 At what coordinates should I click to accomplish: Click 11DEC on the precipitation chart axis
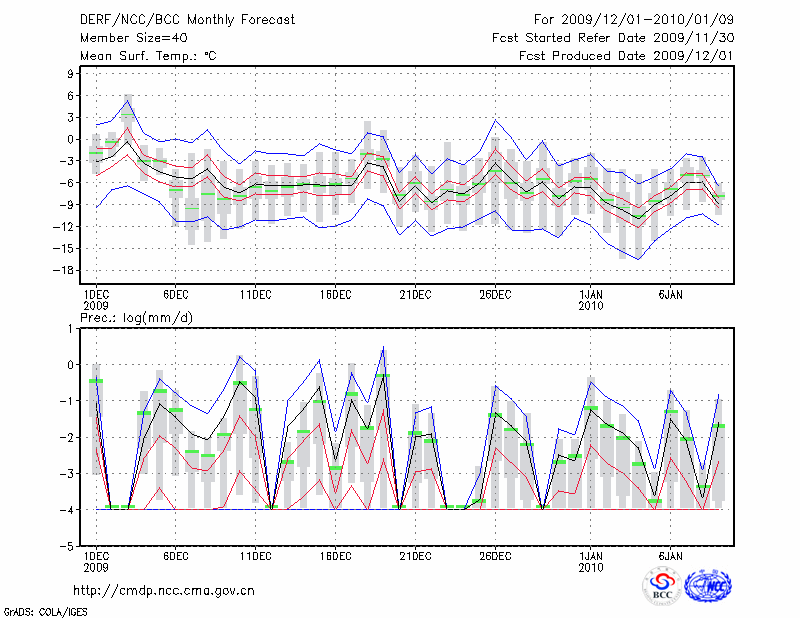[x=255, y=555]
